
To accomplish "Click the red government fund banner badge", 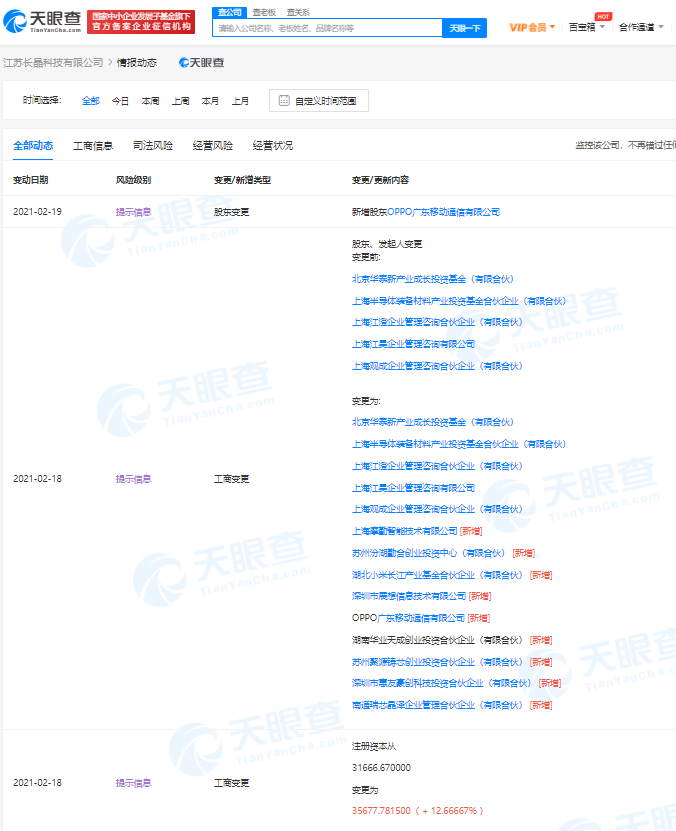I will point(140,21).
